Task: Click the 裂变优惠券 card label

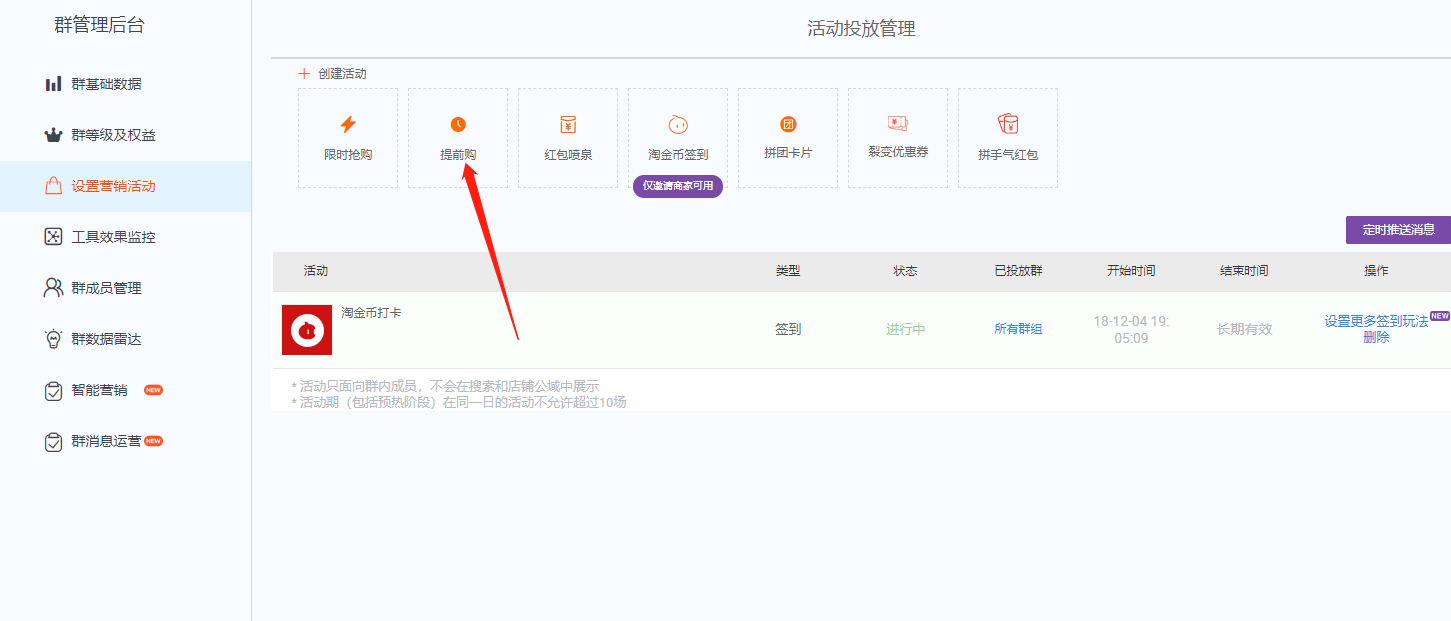Action: tap(898, 152)
